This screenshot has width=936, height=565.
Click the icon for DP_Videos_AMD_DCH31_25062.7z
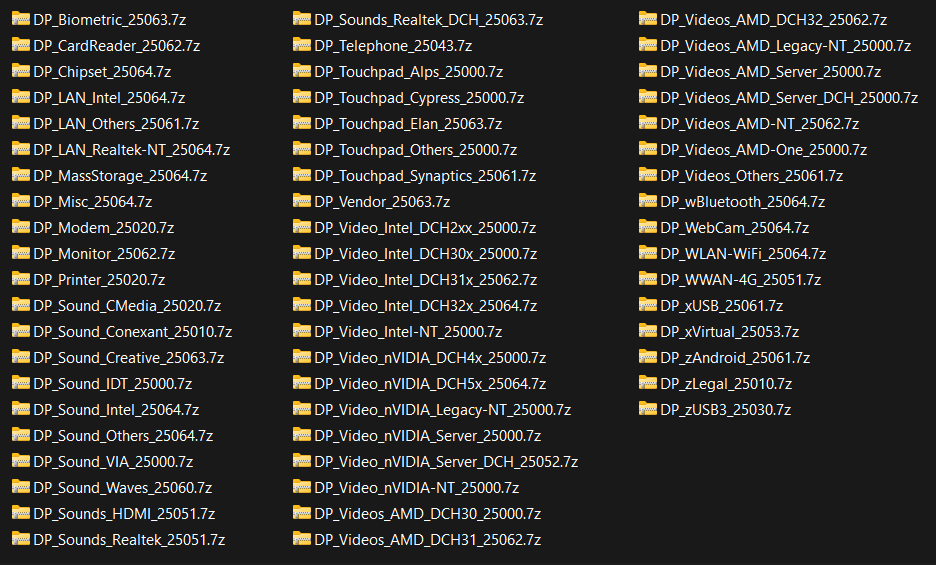(301, 538)
